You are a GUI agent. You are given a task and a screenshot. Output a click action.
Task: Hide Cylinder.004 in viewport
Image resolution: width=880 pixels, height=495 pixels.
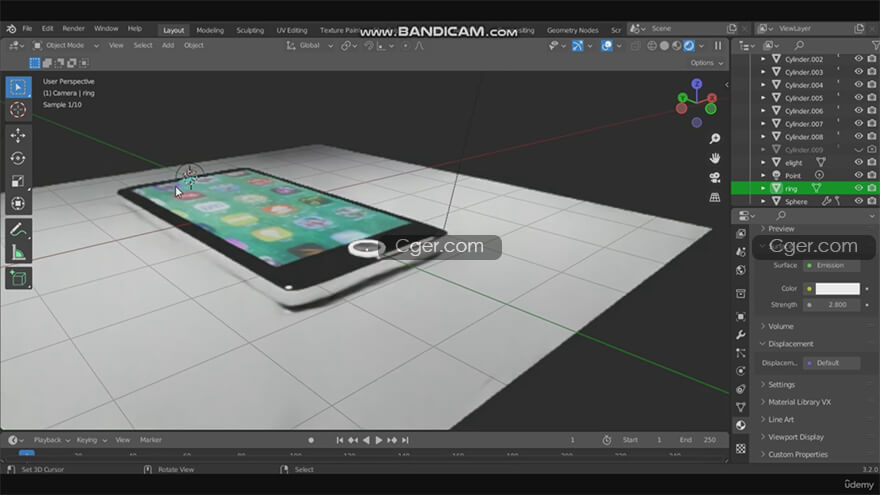coord(859,85)
